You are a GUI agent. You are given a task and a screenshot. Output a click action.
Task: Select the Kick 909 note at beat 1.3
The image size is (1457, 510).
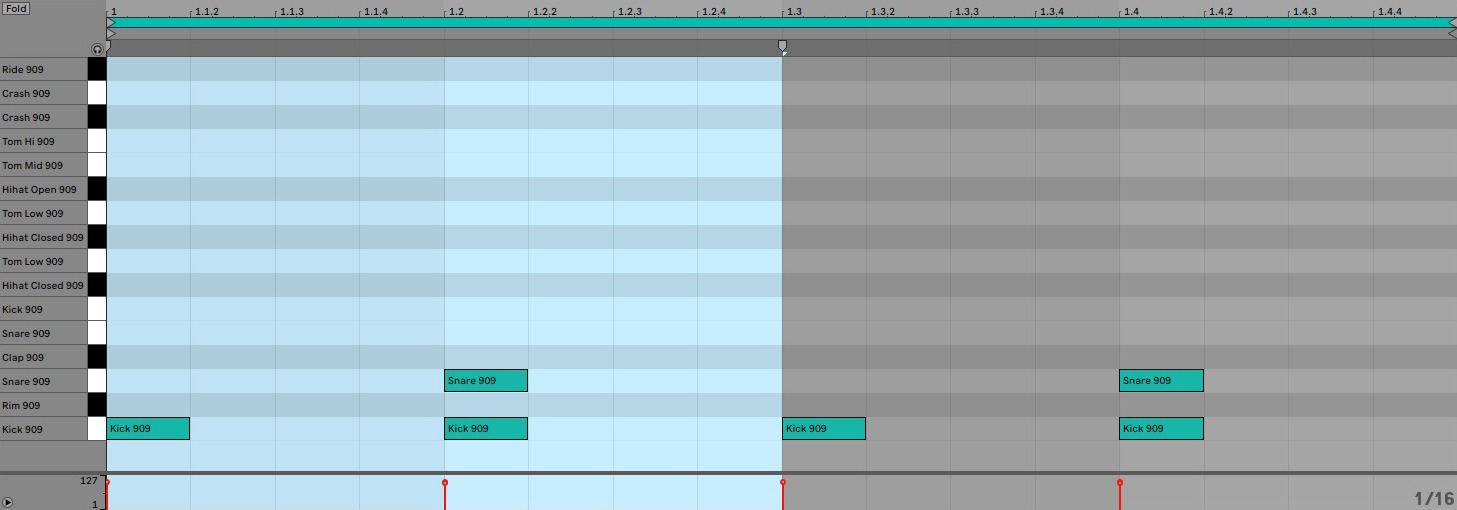(823, 429)
